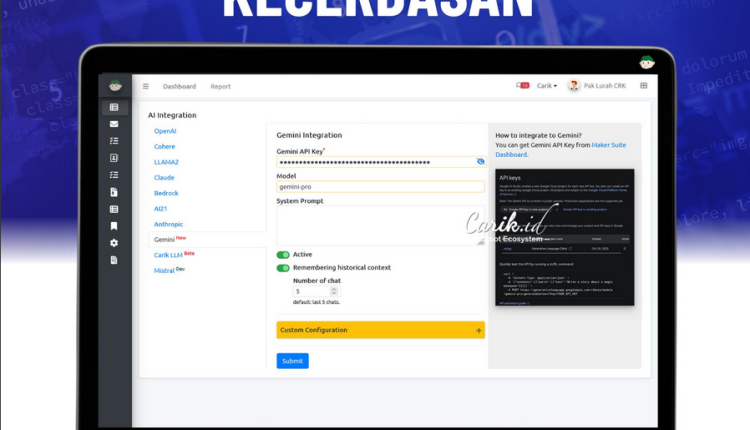Click the contact card icon in sidebar
The image size is (750, 430).
click(114, 158)
